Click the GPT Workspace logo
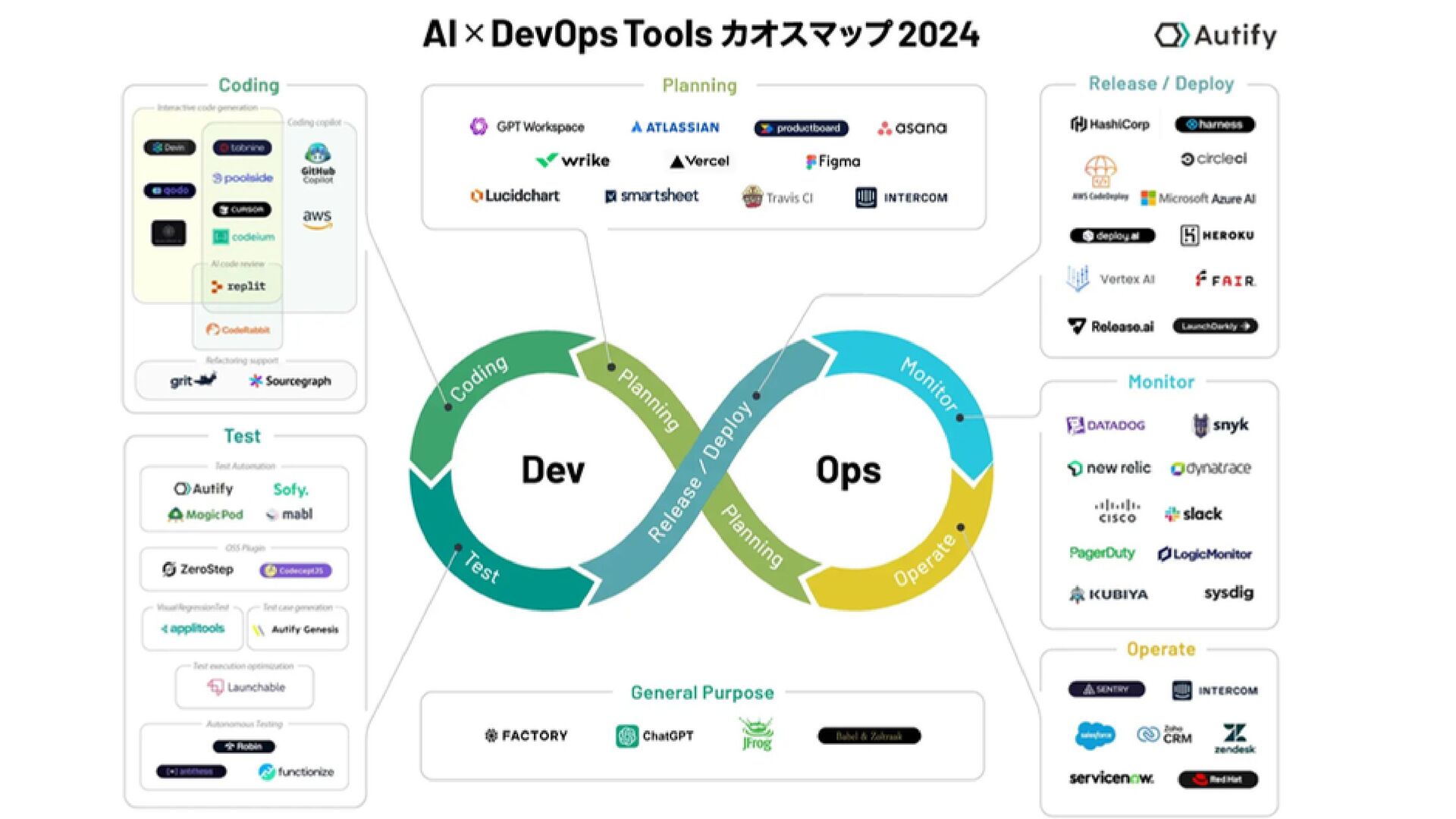Image resolution: width=1456 pixels, height=819 pixels. [527, 127]
